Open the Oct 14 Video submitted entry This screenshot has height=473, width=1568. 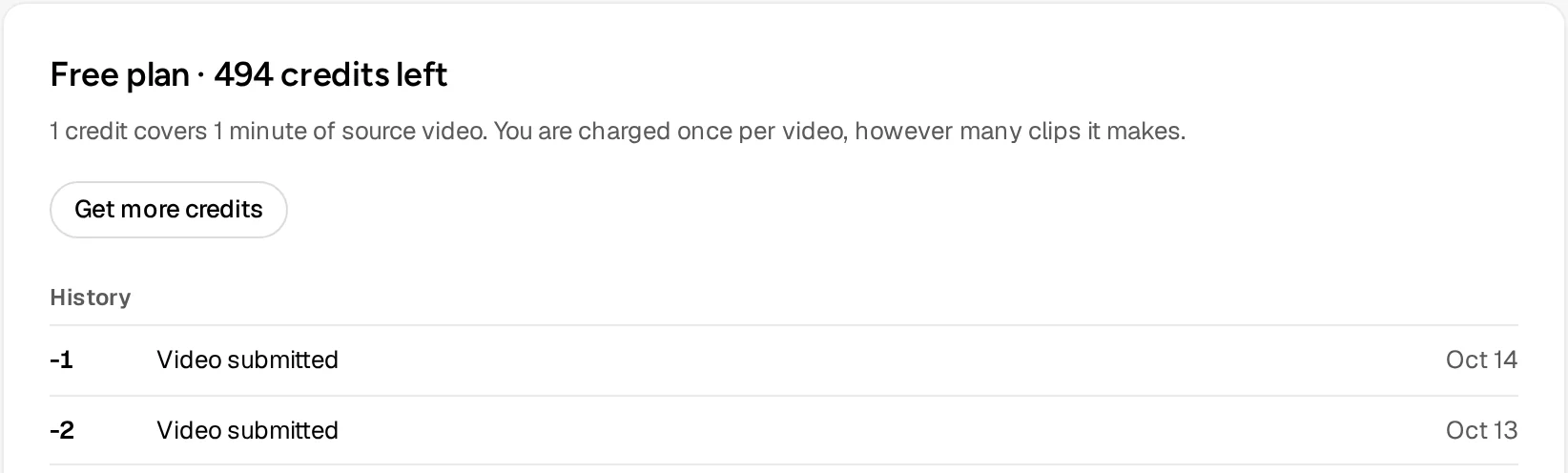[784, 360]
